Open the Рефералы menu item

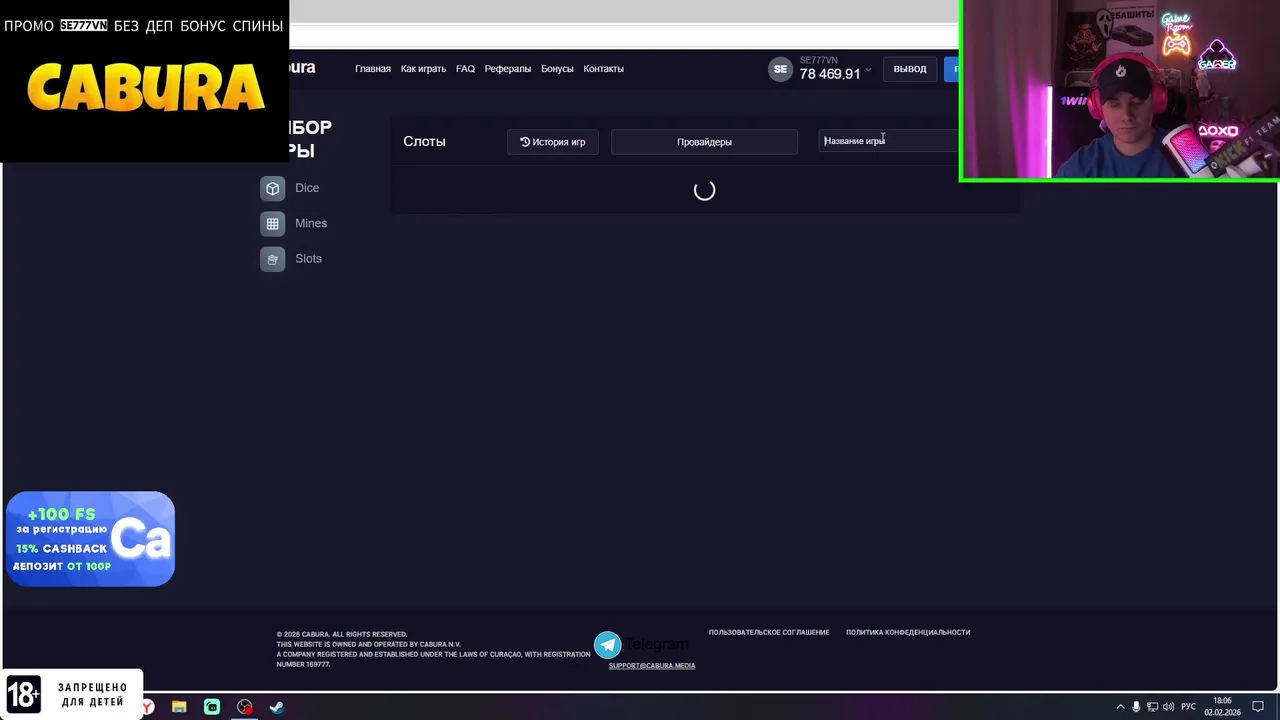pos(508,69)
